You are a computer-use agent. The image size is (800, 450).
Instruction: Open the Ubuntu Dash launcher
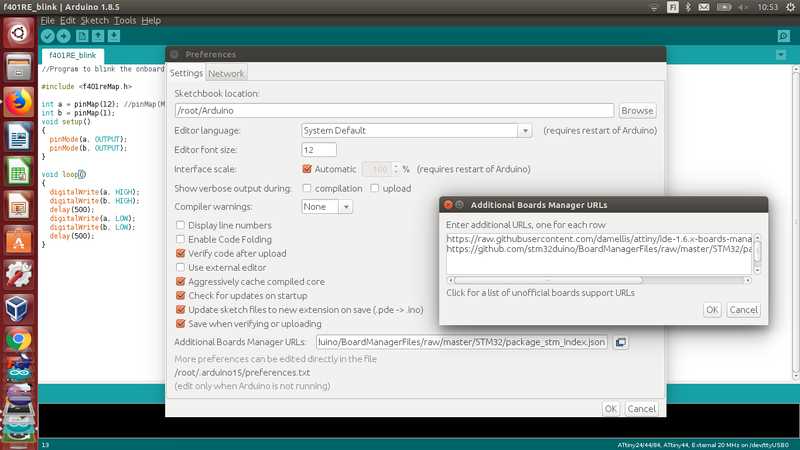coord(18,33)
